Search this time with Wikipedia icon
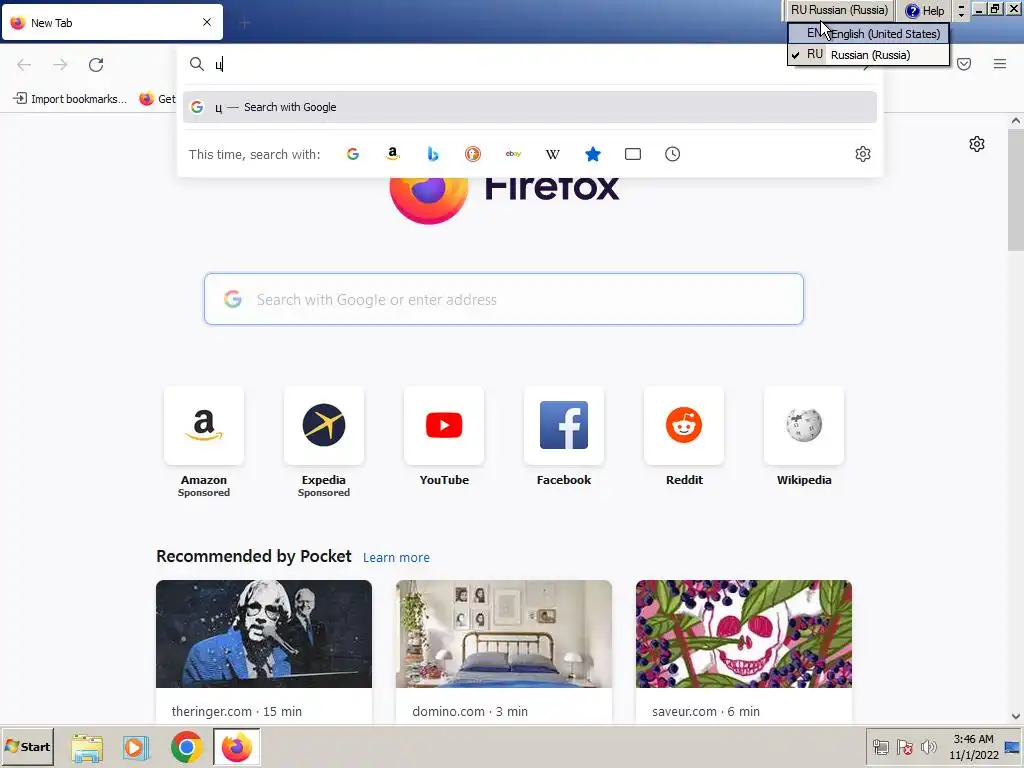The image size is (1024, 768). coord(552,154)
